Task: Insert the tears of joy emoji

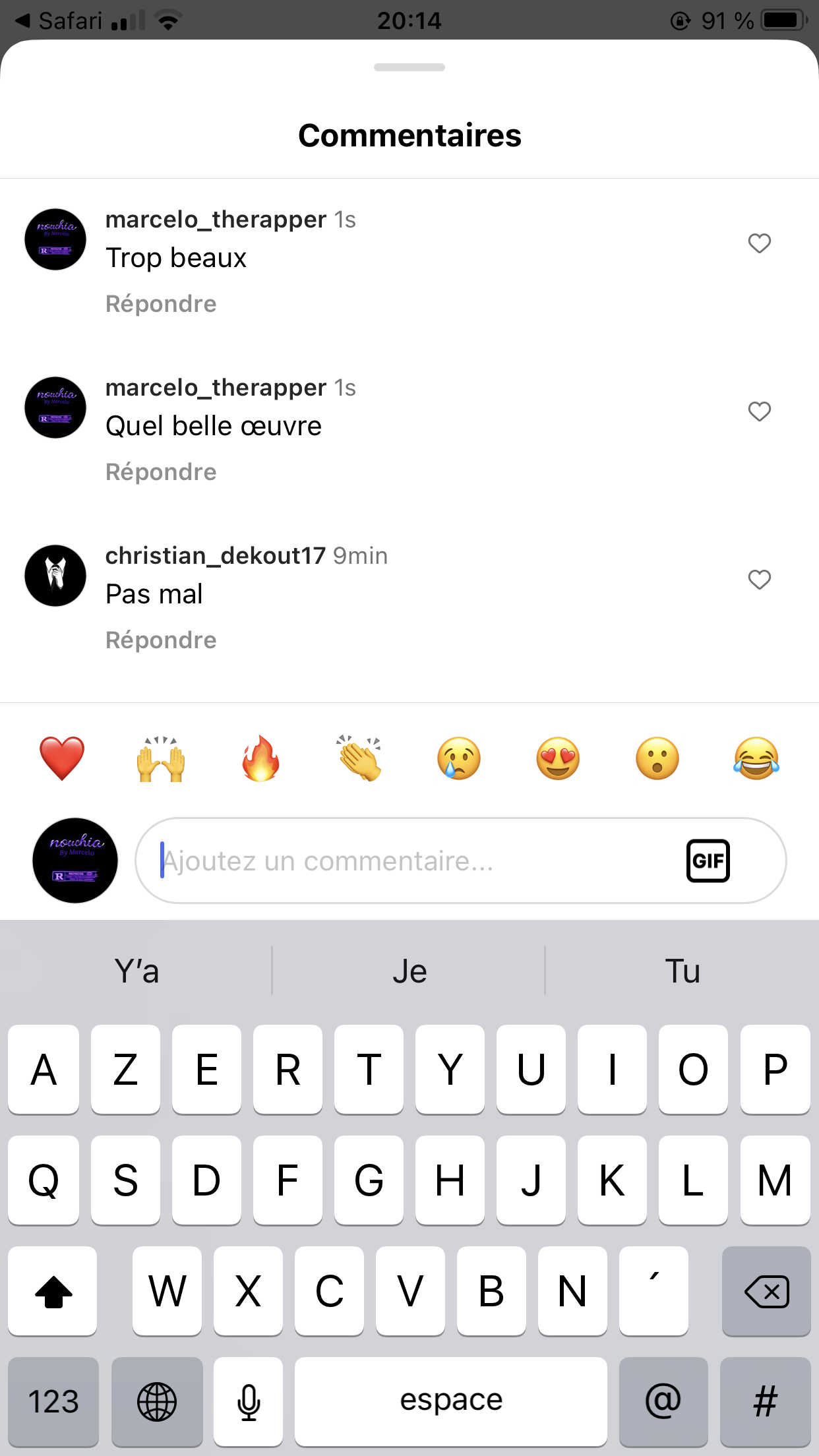Action: click(x=756, y=758)
